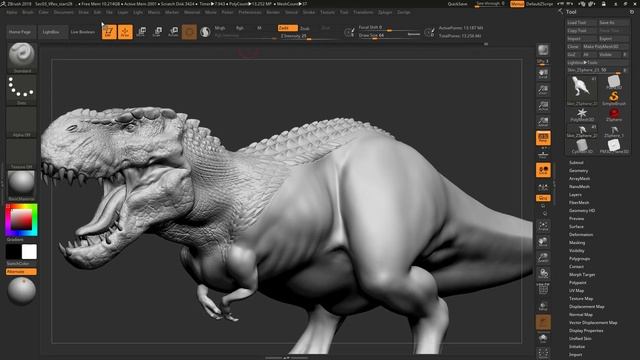Image resolution: width=640 pixels, height=360 pixels.
Task: Open the Document menu
Action: pos(64,12)
